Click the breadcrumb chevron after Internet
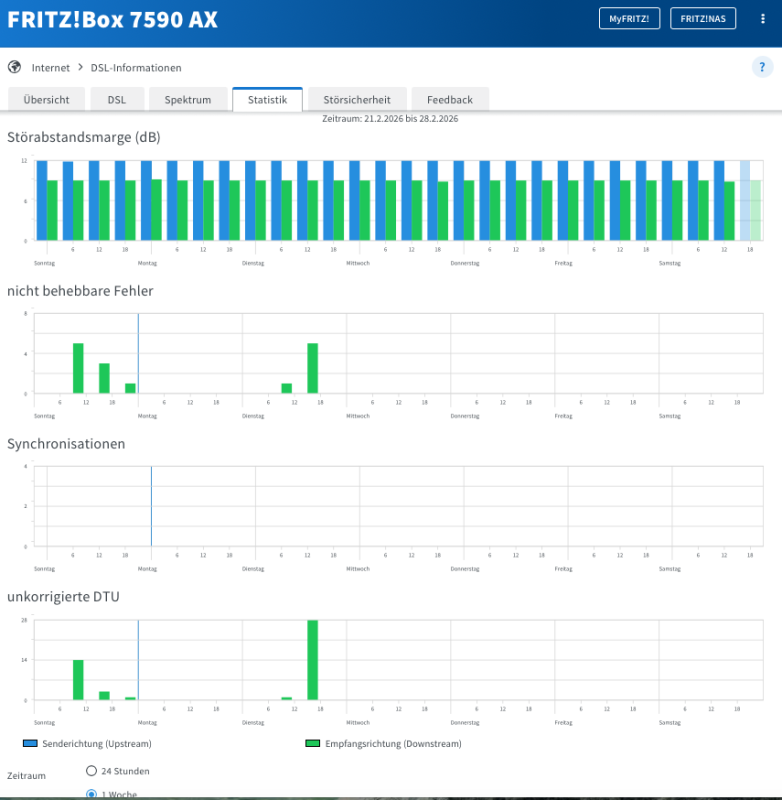Image resolution: width=782 pixels, height=800 pixels. click(x=80, y=68)
